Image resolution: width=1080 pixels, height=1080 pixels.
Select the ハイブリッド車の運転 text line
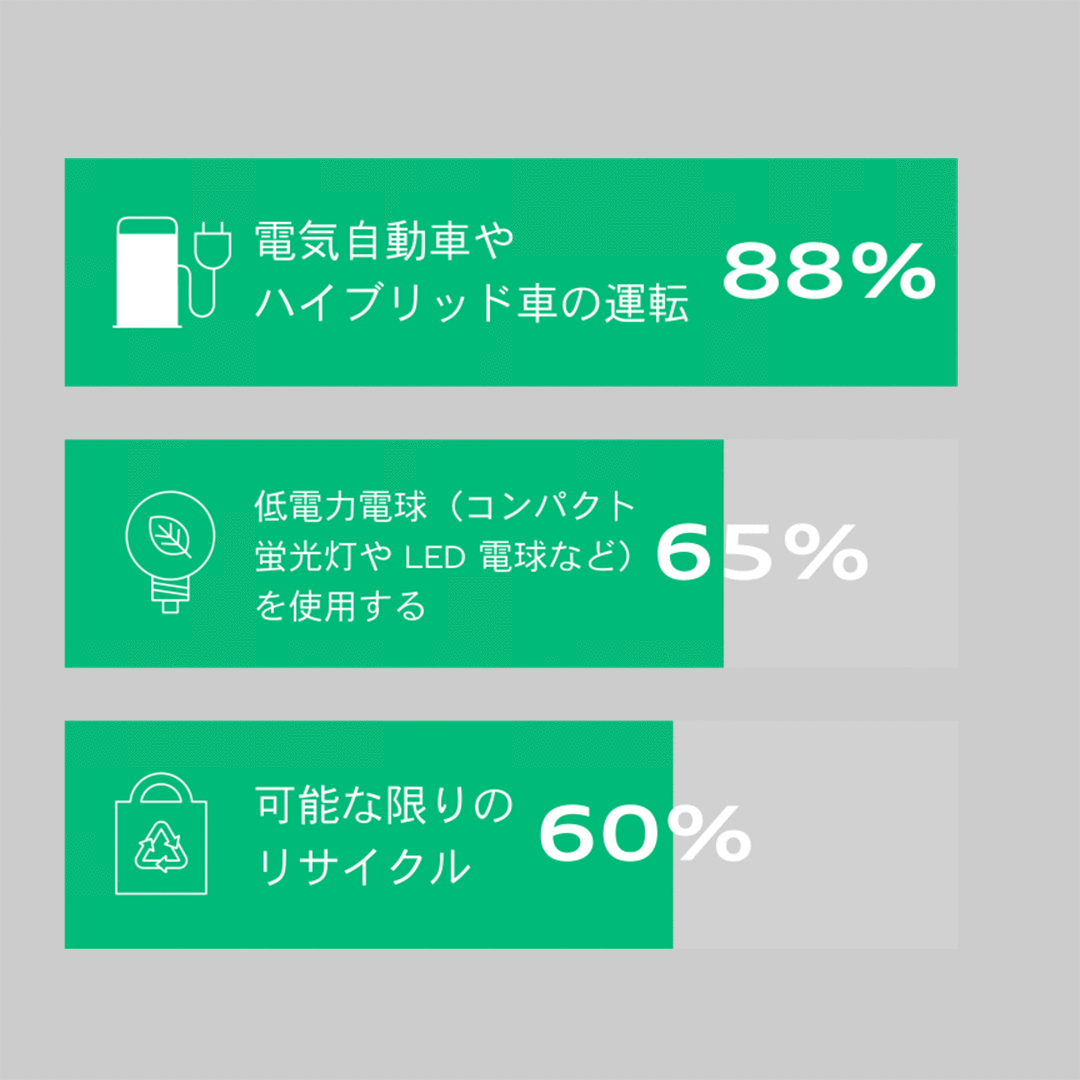[x=472, y=305]
